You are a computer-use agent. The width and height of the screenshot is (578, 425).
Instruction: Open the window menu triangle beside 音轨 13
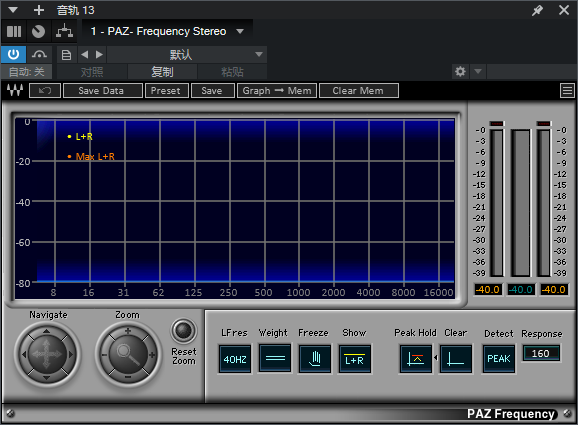(13, 10)
